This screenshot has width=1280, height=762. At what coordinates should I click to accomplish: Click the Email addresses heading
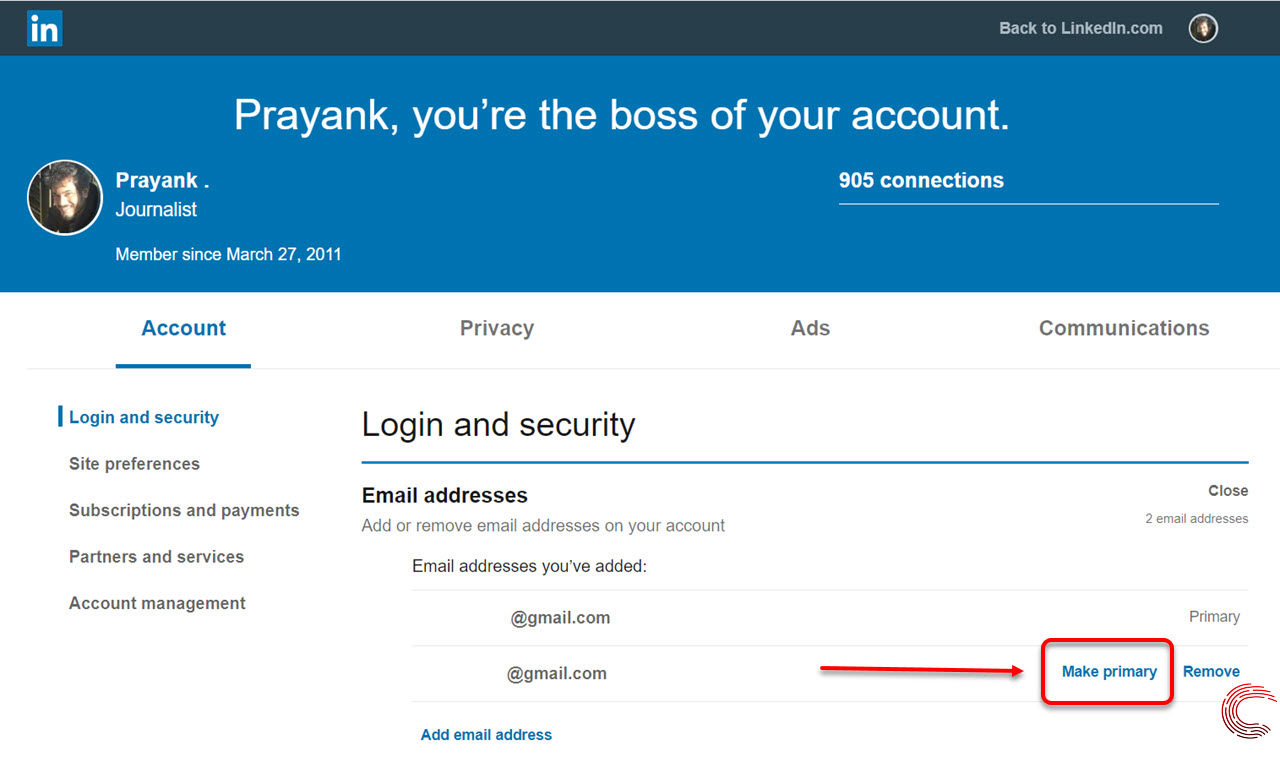[x=445, y=496]
